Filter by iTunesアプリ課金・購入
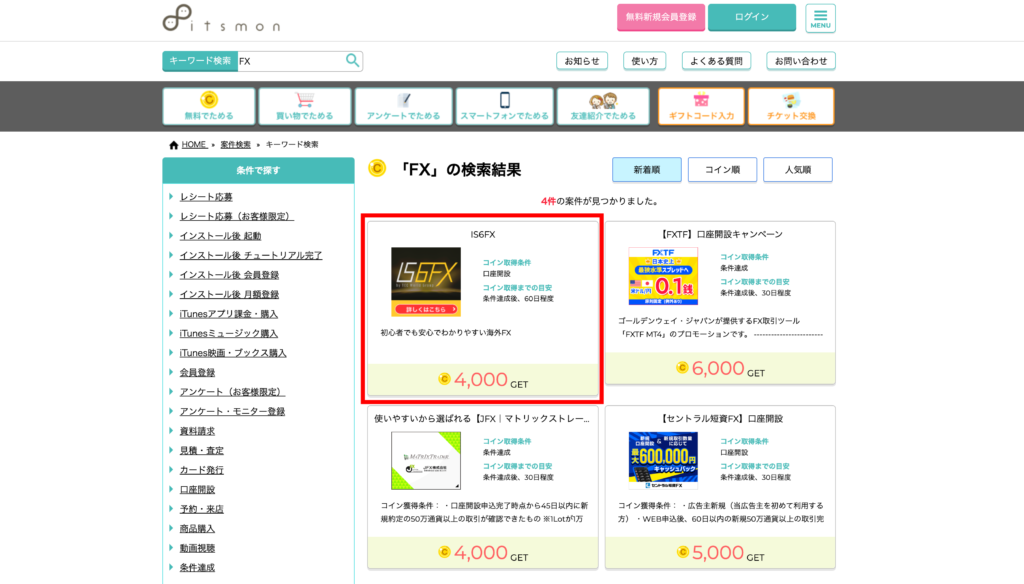Viewport: 1024px width, 584px height. point(229,314)
